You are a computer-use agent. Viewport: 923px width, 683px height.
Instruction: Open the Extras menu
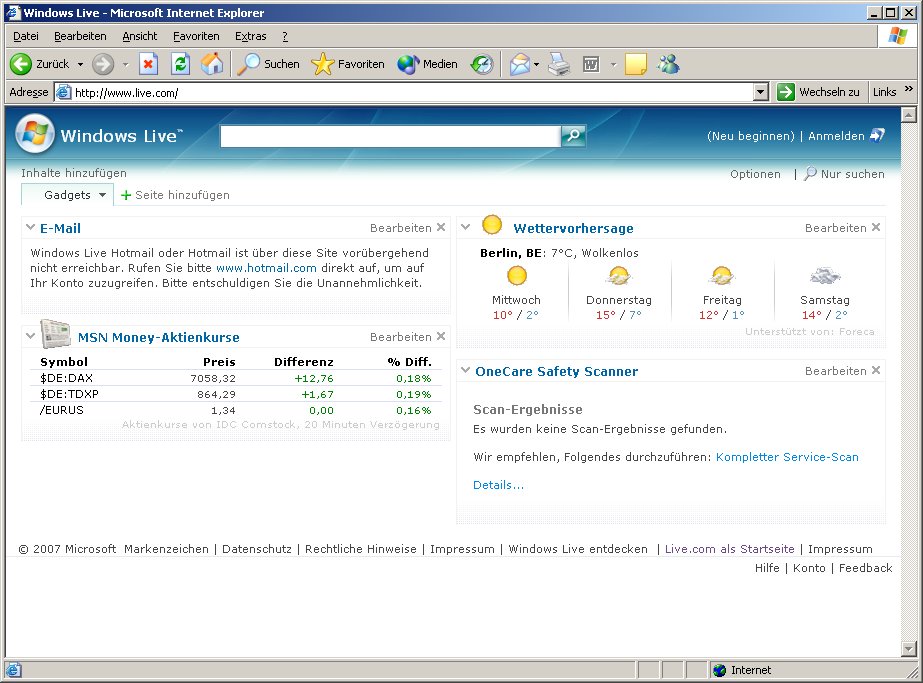[251, 37]
